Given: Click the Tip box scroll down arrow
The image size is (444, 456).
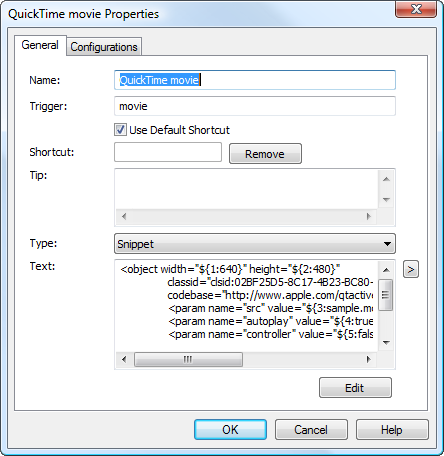Looking at the screenshot, I should point(386,200).
